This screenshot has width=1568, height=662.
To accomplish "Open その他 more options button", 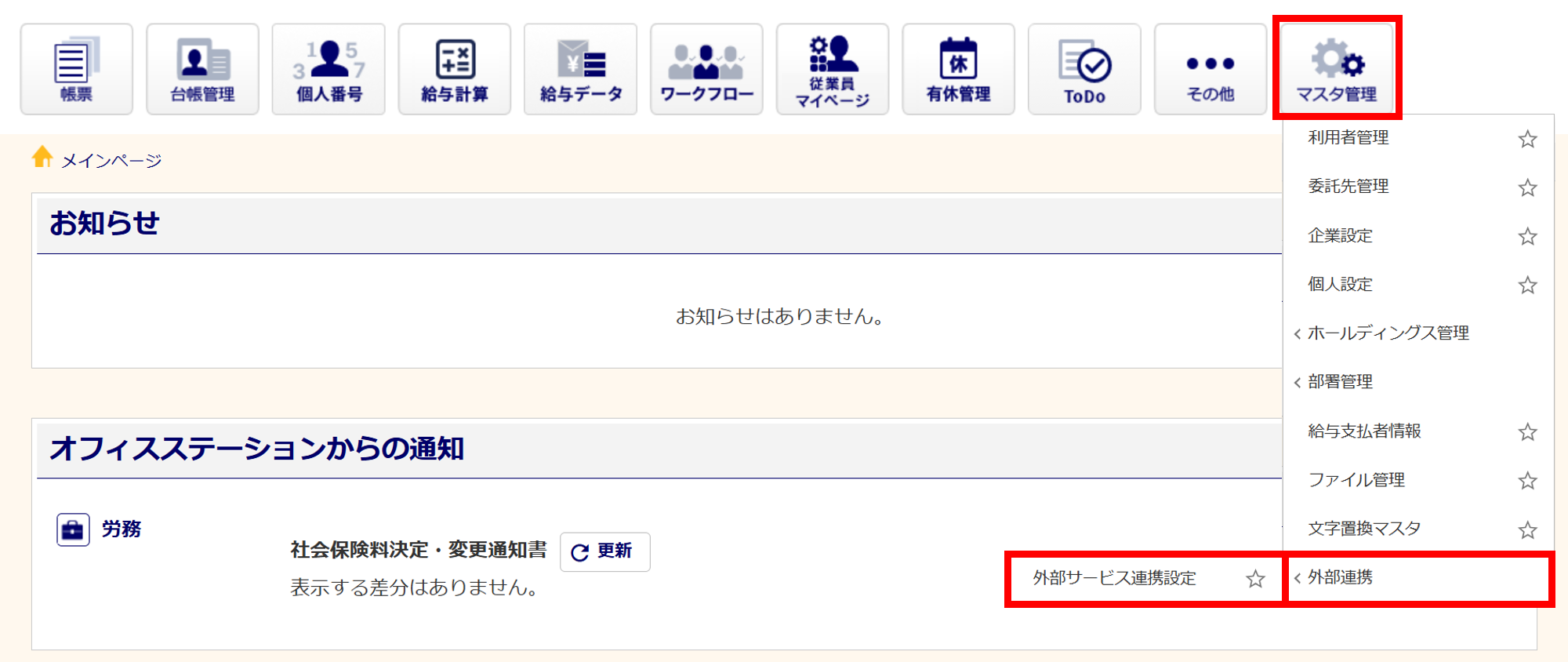I will coord(1210,69).
